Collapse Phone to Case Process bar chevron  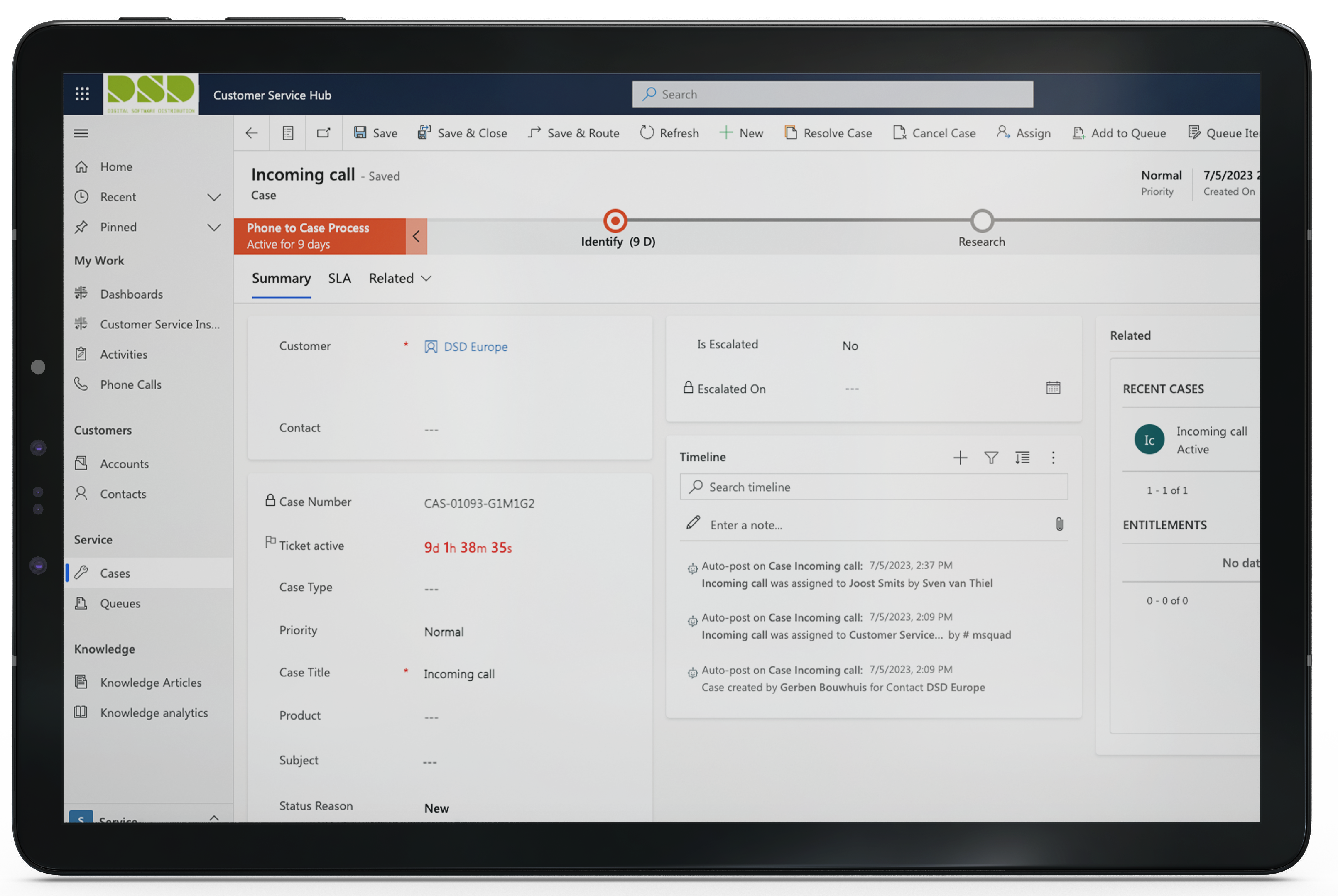pos(416,236)
